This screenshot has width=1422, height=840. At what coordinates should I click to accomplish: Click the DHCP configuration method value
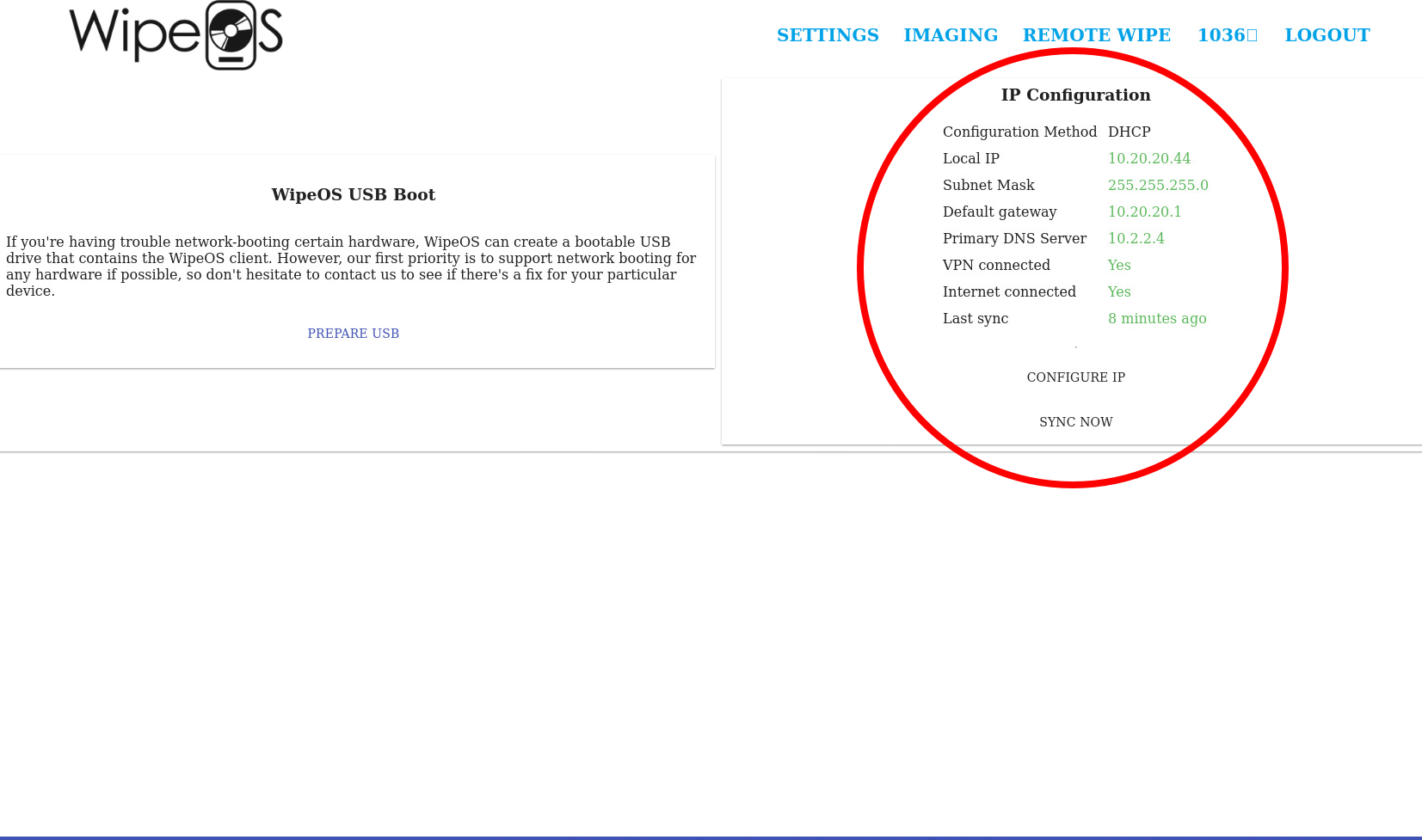pyautogui.click(x=1130, y=132)
